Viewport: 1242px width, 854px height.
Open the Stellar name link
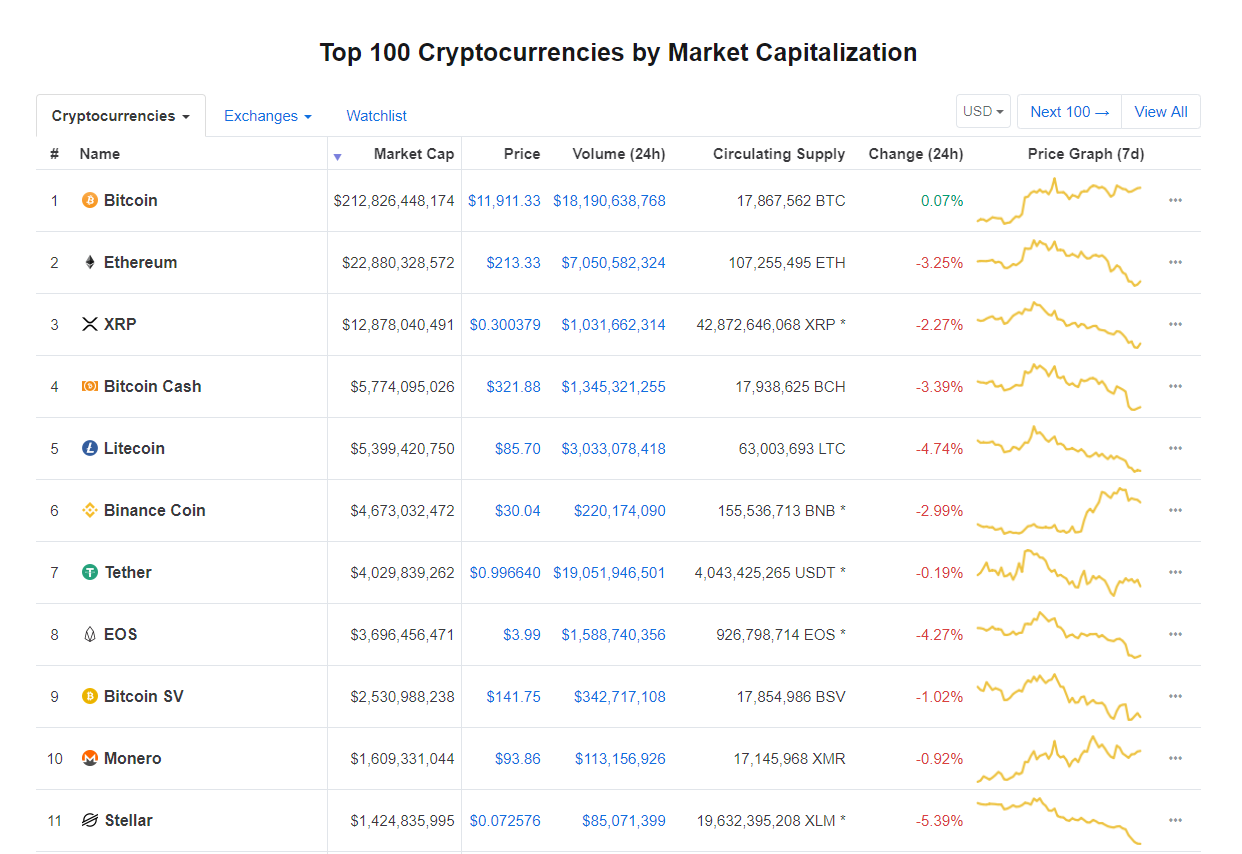coord(129,820)
